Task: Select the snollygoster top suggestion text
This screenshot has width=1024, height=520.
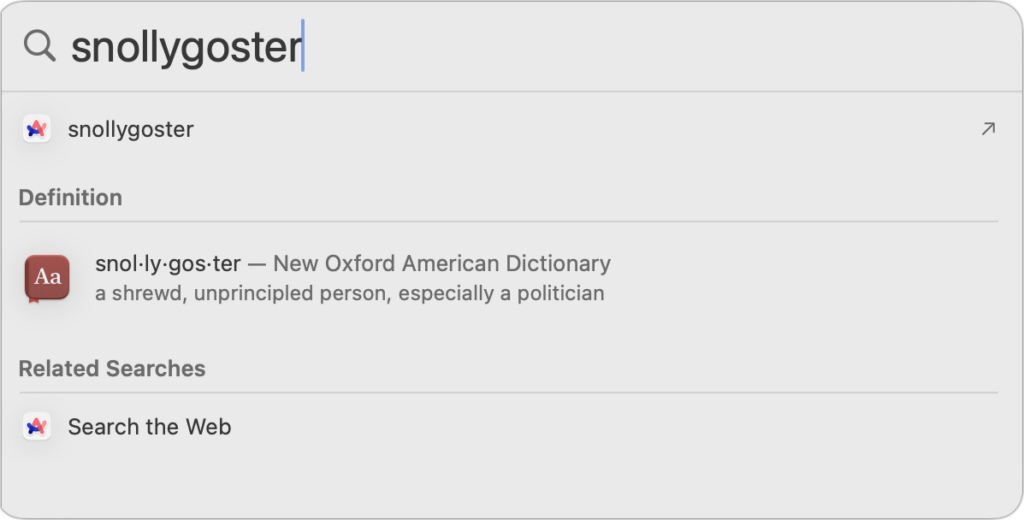Action: coord(131,129)
